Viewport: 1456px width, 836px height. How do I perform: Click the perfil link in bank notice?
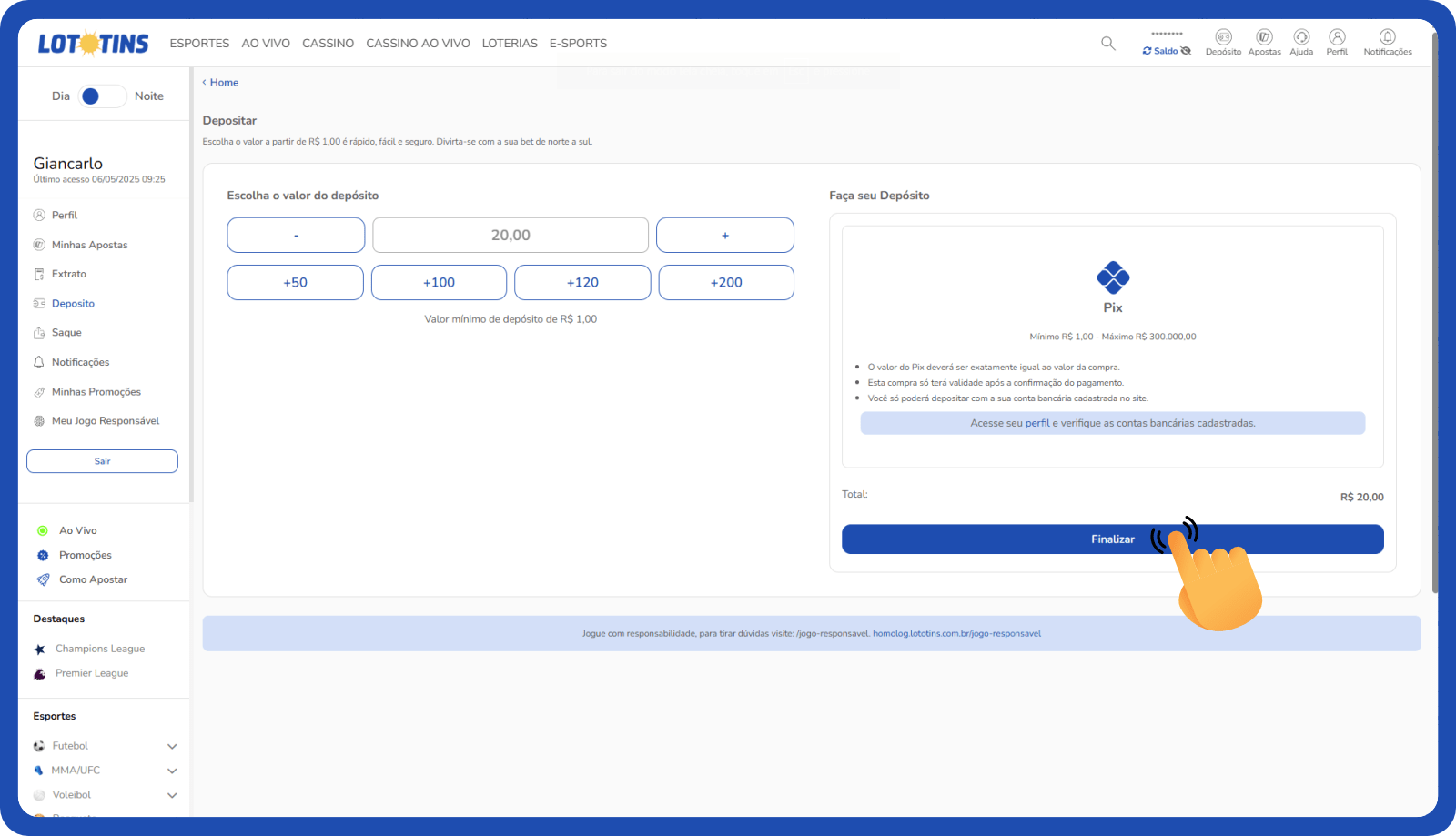(1037, 423)
